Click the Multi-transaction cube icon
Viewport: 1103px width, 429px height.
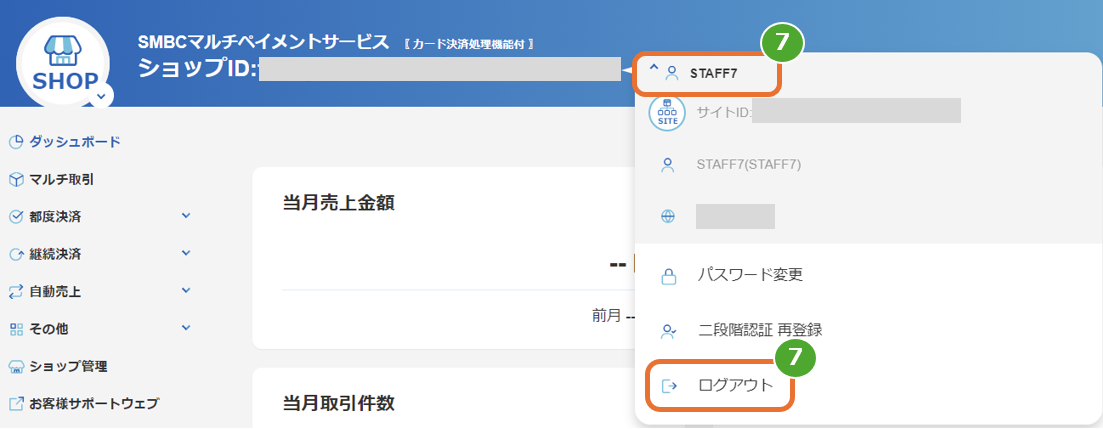pyautogui.click(x=16, y=180)
